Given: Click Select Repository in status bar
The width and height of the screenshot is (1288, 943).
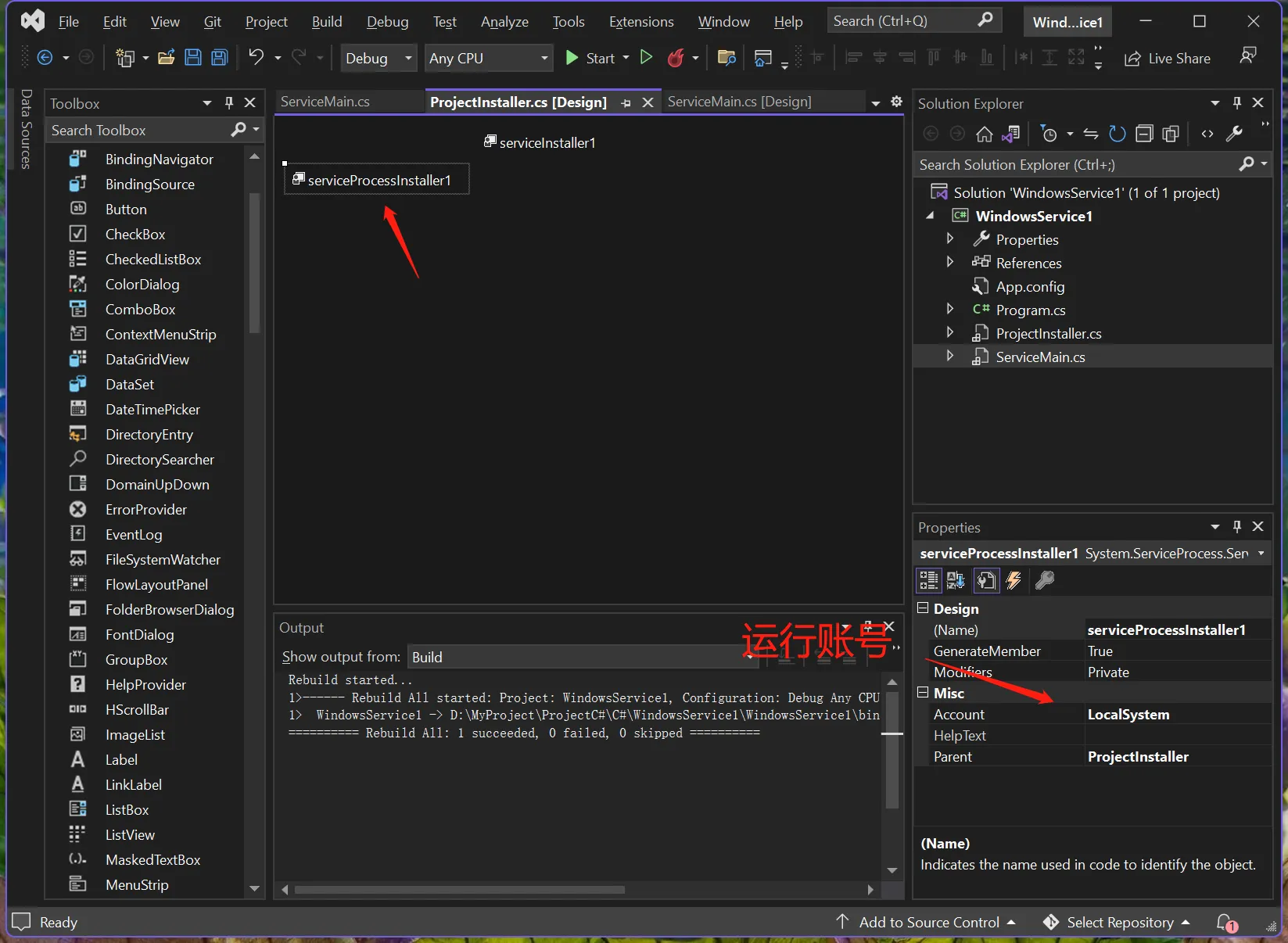Looking at the screenshot, I should pos(1117,923).
